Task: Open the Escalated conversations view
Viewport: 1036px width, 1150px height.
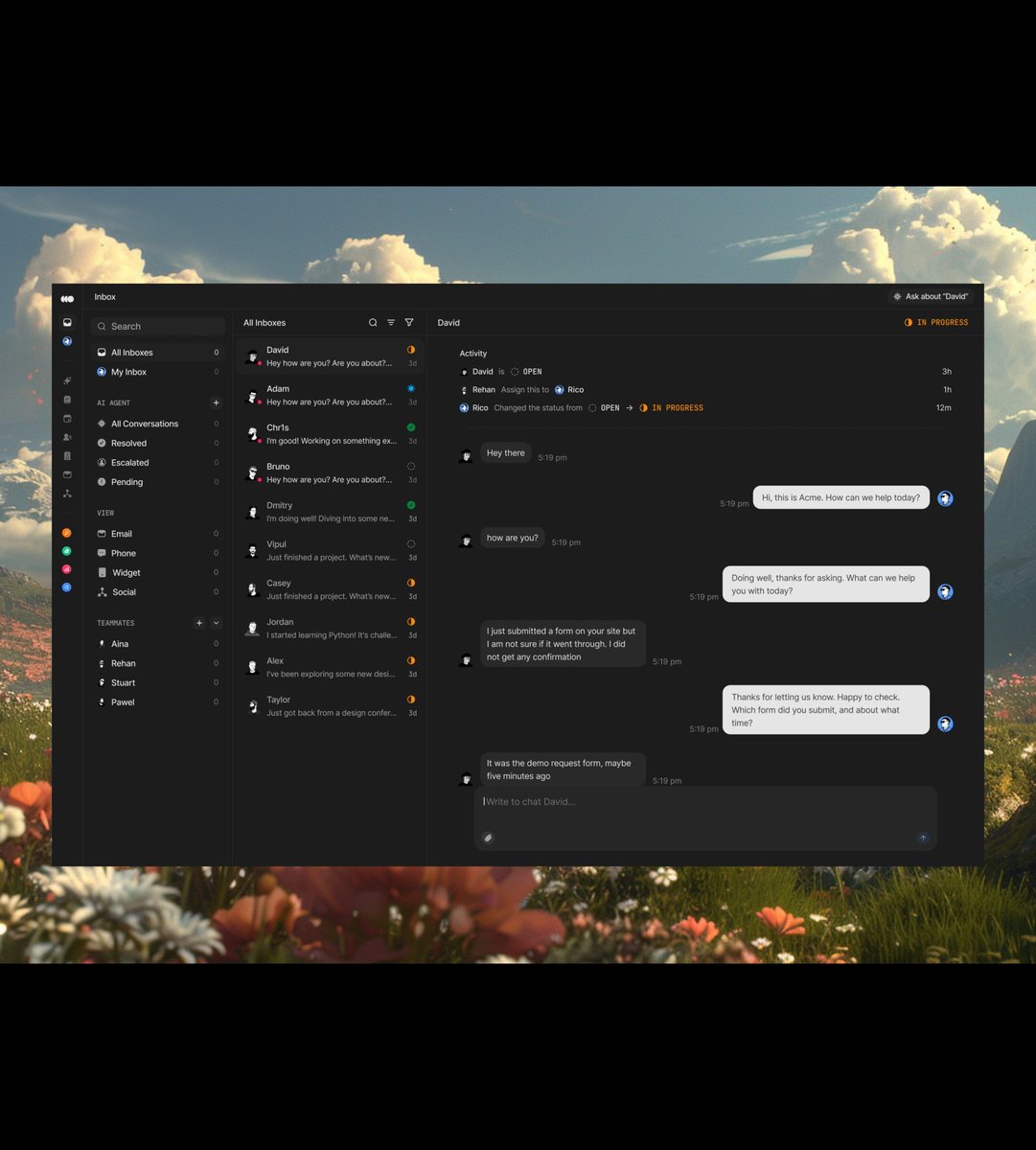Action: click(158, 462)
